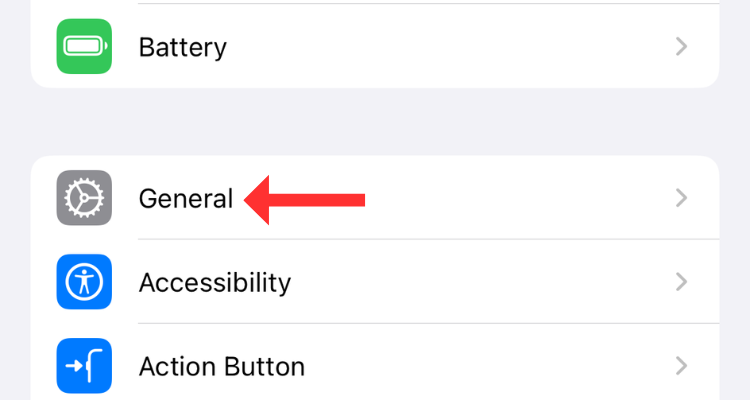Select the Battery label text
The height and width of the screenshot is (400, 750).
coord(182,47)
